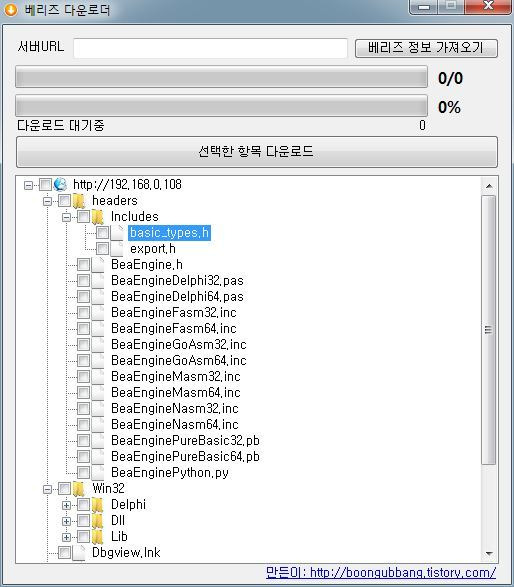Viewport: 514px width, 587px height.
Task: Click the total file progress bar showing 0/0
Action: (221, 77)
